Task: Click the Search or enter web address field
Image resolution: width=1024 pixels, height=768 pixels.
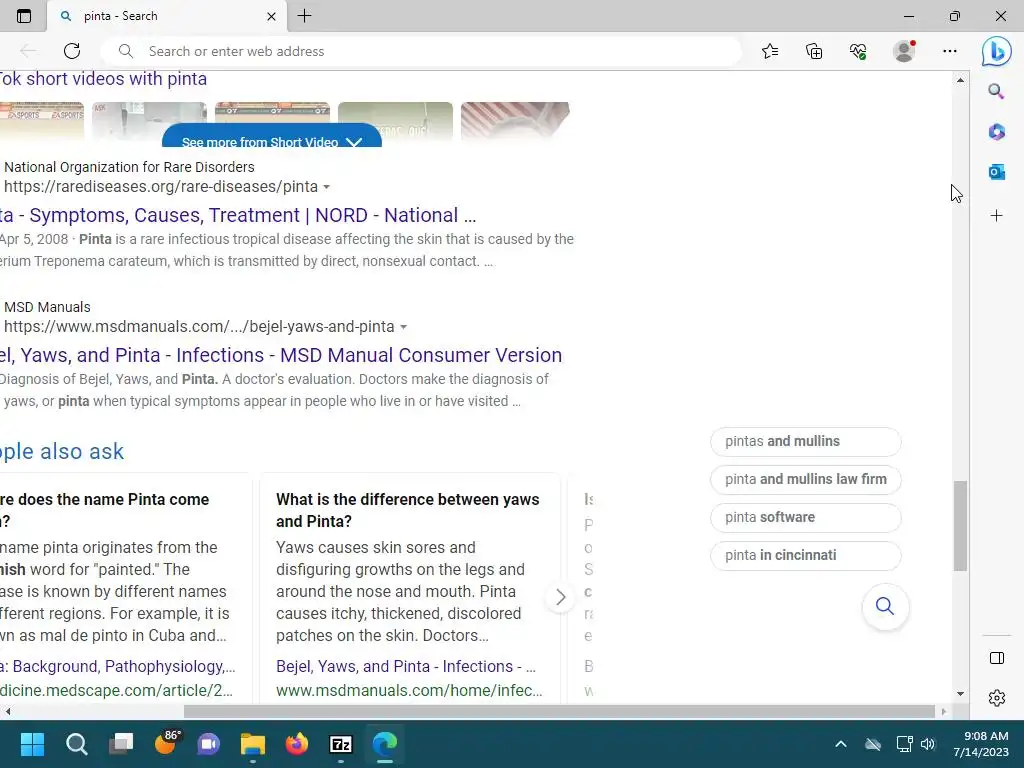Action: pyautogui.click(x=421, y=51)
